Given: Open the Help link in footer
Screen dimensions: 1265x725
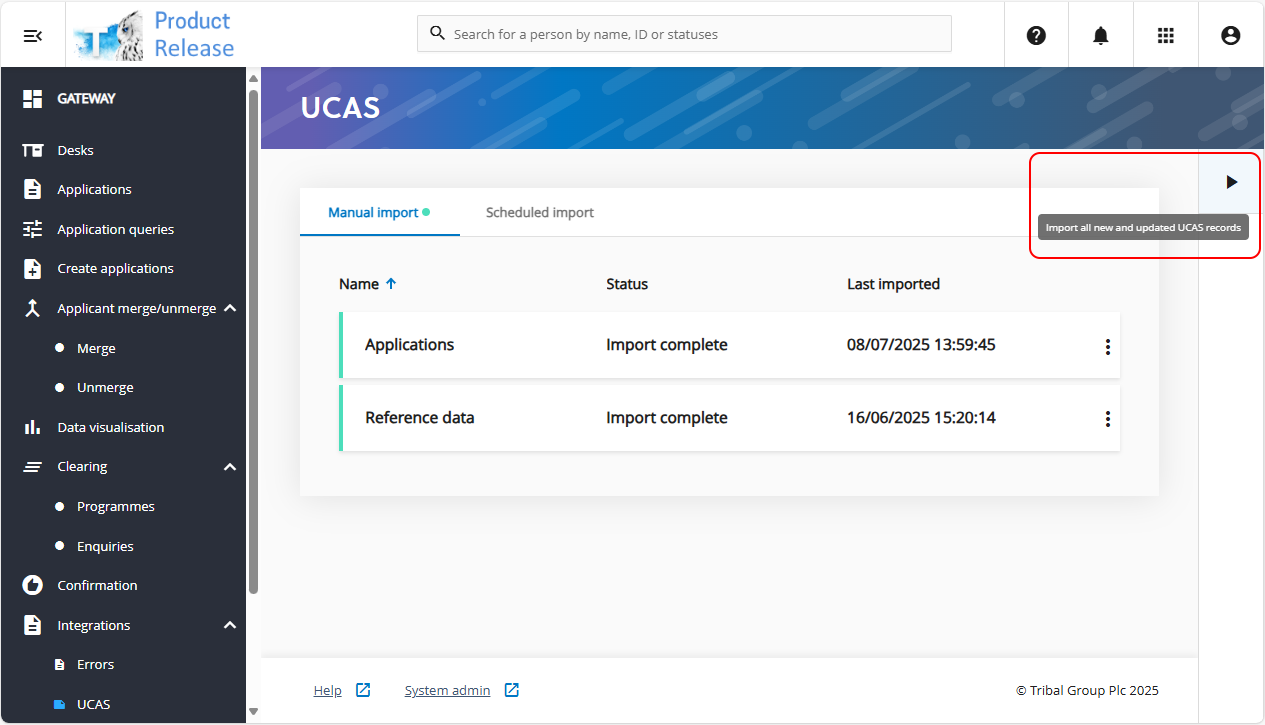Looking at the screenshot, I should [327, 690].
